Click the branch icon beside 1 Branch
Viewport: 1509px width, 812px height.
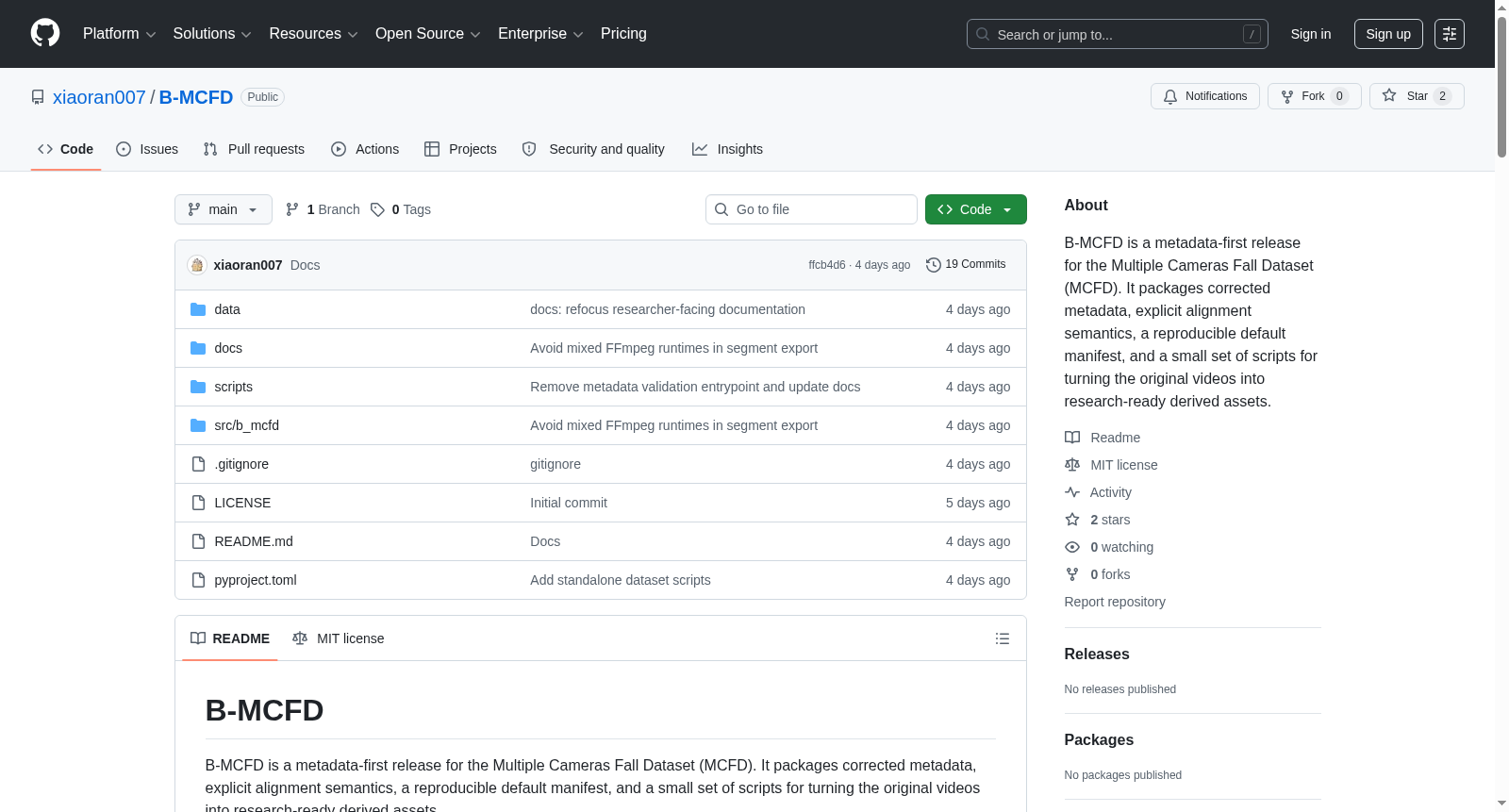tap(292, 209)
